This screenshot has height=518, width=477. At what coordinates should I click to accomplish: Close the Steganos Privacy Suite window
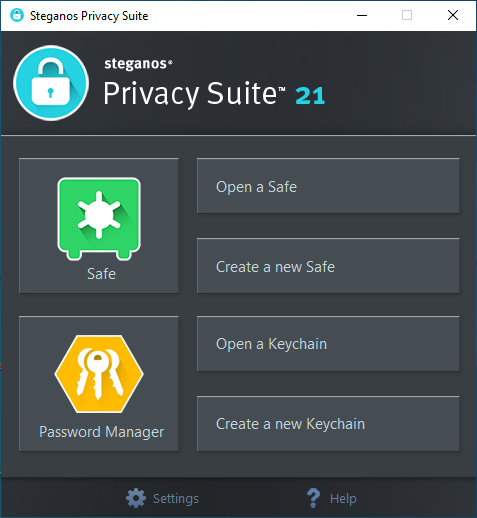453,15
